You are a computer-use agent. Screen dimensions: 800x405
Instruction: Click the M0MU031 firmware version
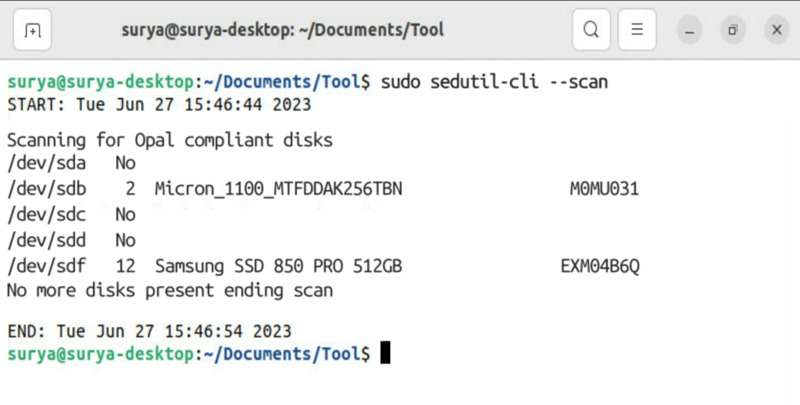[x=604, y=189]
